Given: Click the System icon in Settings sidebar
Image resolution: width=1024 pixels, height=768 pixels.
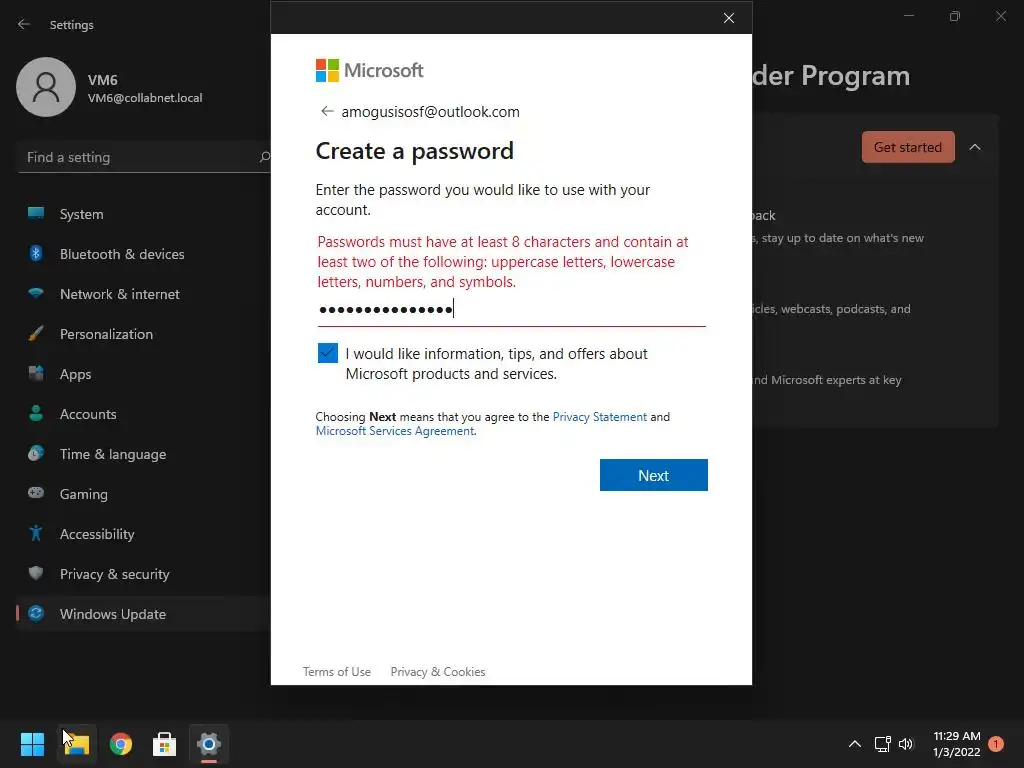Looking at the screenshot, I should pos(36,214).
